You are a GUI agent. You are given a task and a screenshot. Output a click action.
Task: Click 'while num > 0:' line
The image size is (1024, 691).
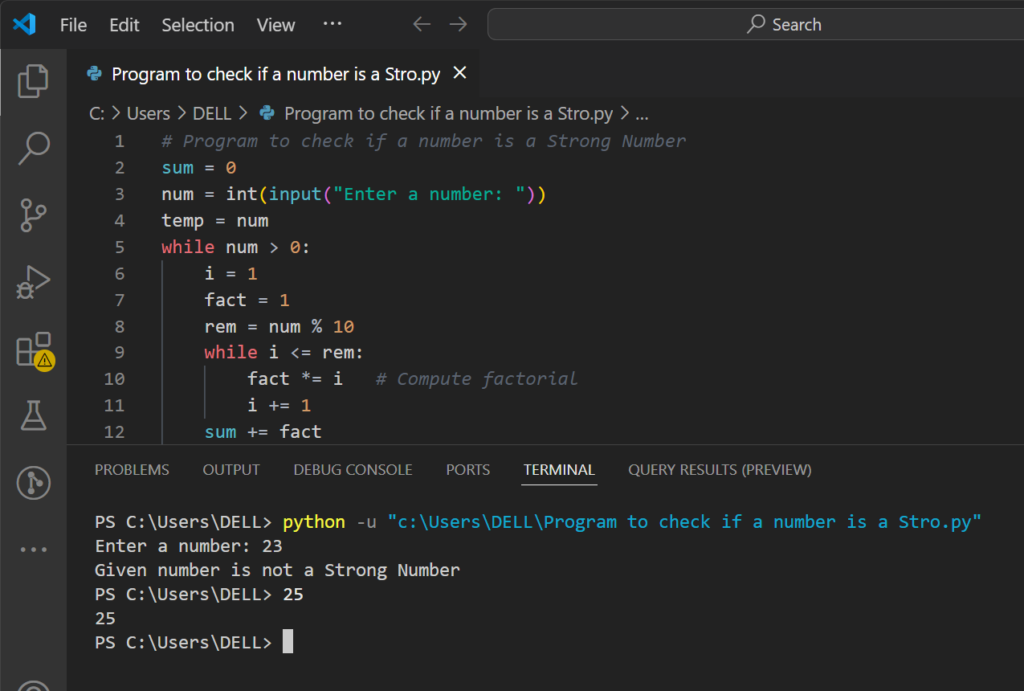[x=236, y=247]
